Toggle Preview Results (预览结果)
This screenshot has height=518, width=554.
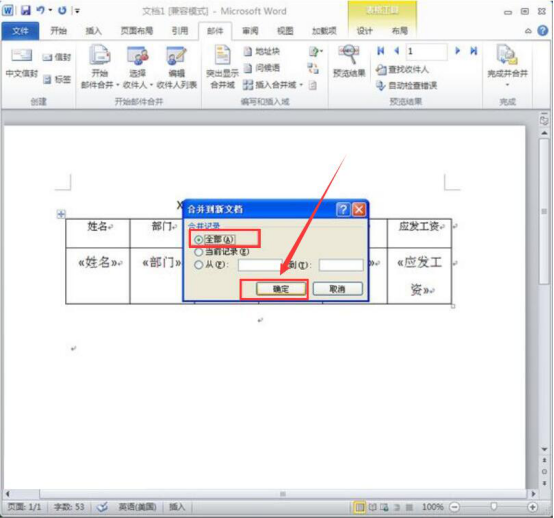349,61
